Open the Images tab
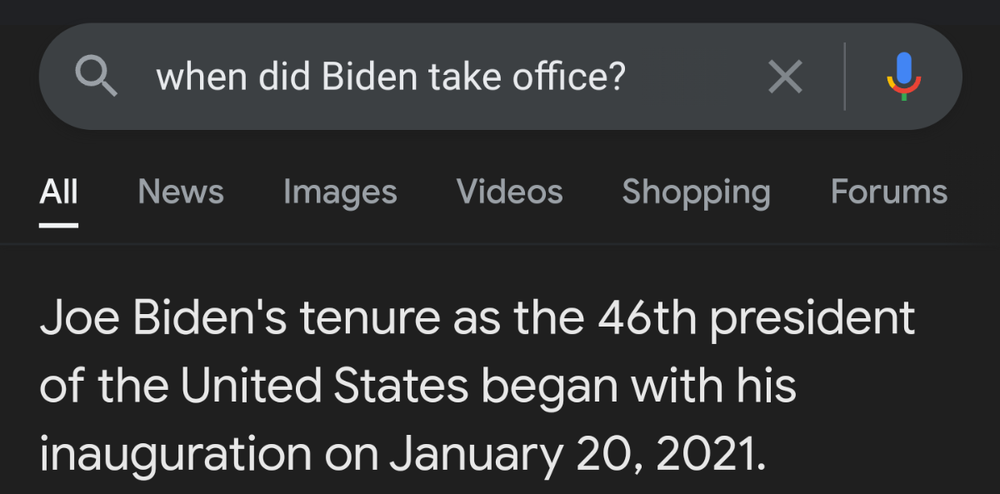The height and width of the screenshot is (494, 1000). tap(340, 191)
